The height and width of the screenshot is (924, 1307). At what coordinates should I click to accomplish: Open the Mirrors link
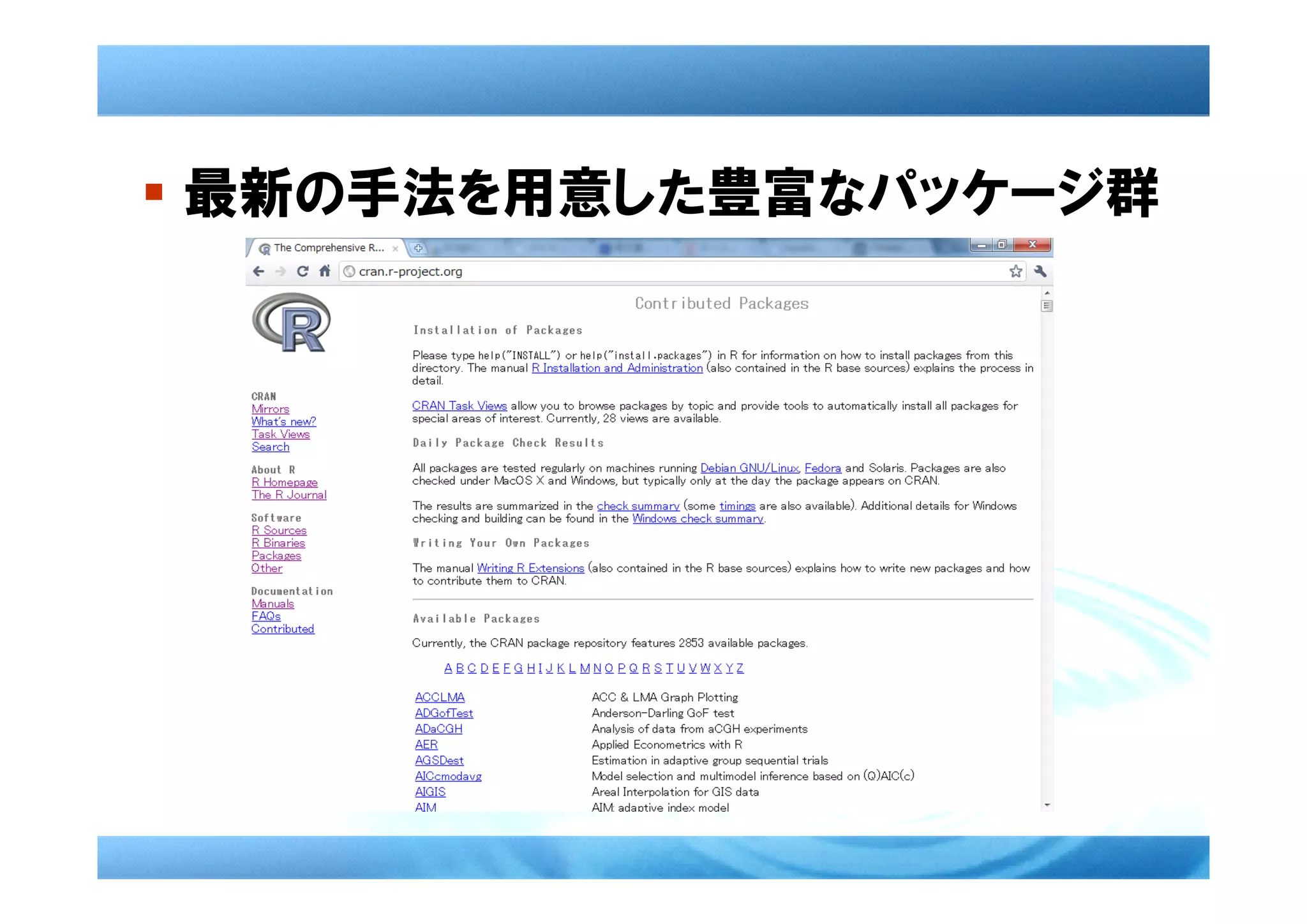pyautogui.click(x=270, y=409)
